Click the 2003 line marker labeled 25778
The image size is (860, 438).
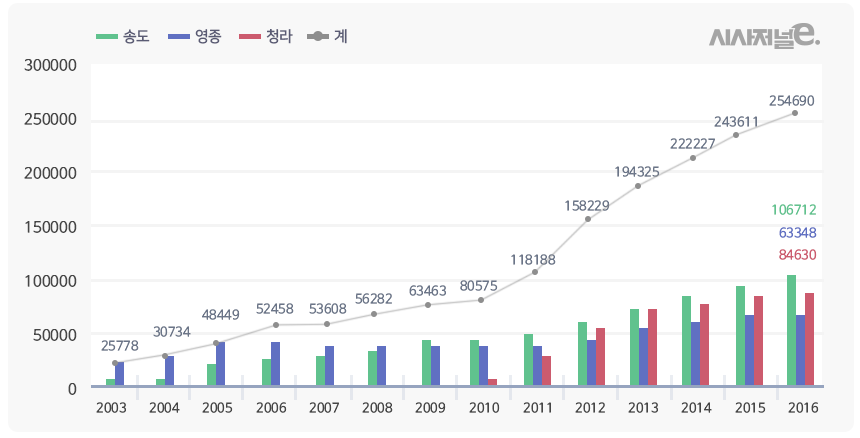click(x=115, y=363)
